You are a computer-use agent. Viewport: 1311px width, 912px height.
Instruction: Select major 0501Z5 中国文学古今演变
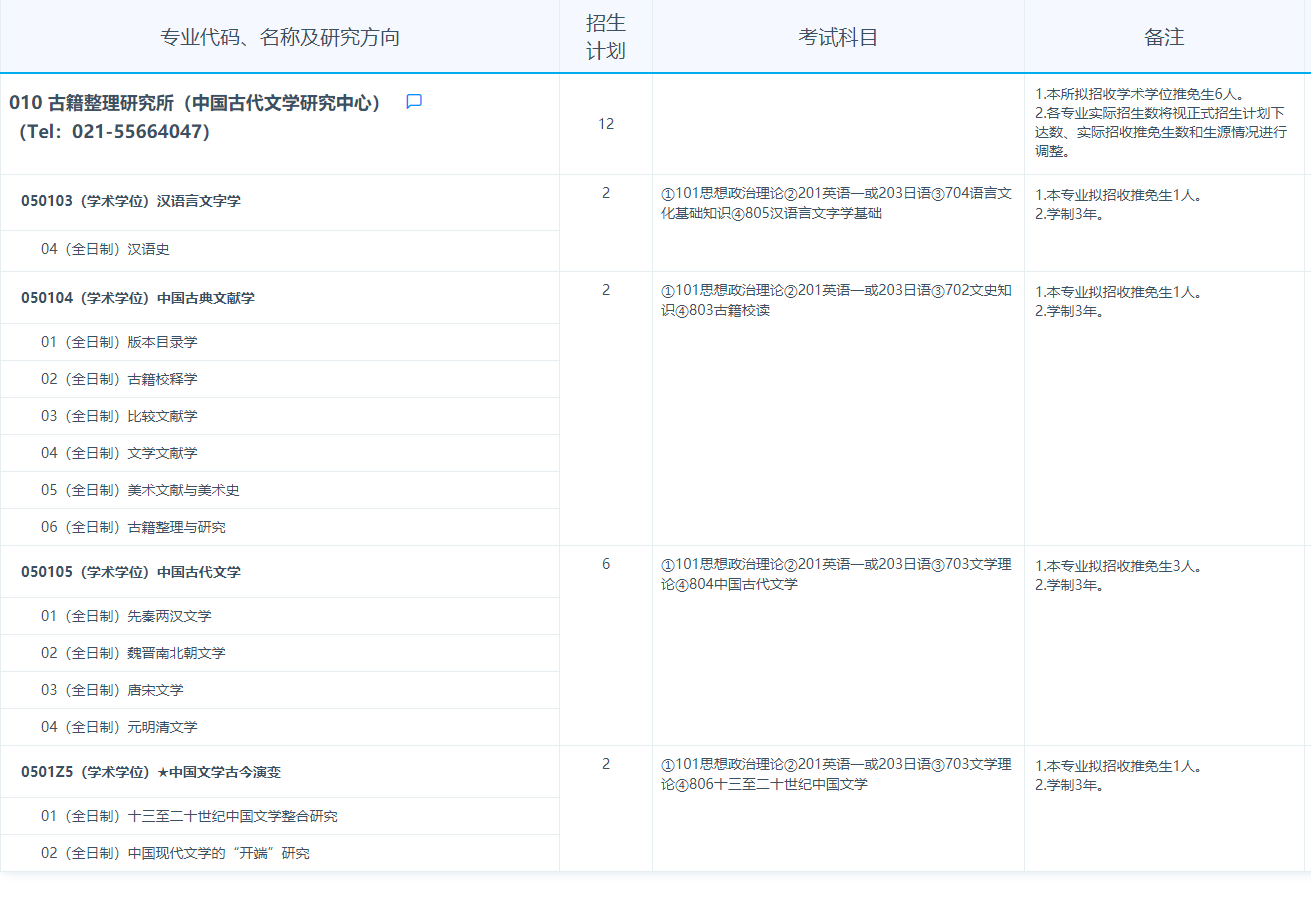pyautogui.click(x=151, y=772)
